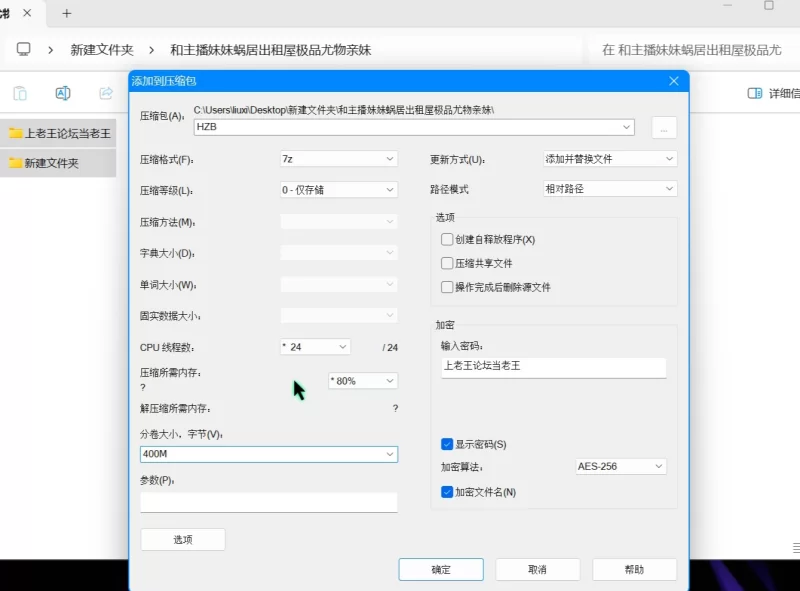This screenshot has width=800, height=591.
Task: Uncheck the 加密文件名(N) checkbox
Action: coord(447,492)
